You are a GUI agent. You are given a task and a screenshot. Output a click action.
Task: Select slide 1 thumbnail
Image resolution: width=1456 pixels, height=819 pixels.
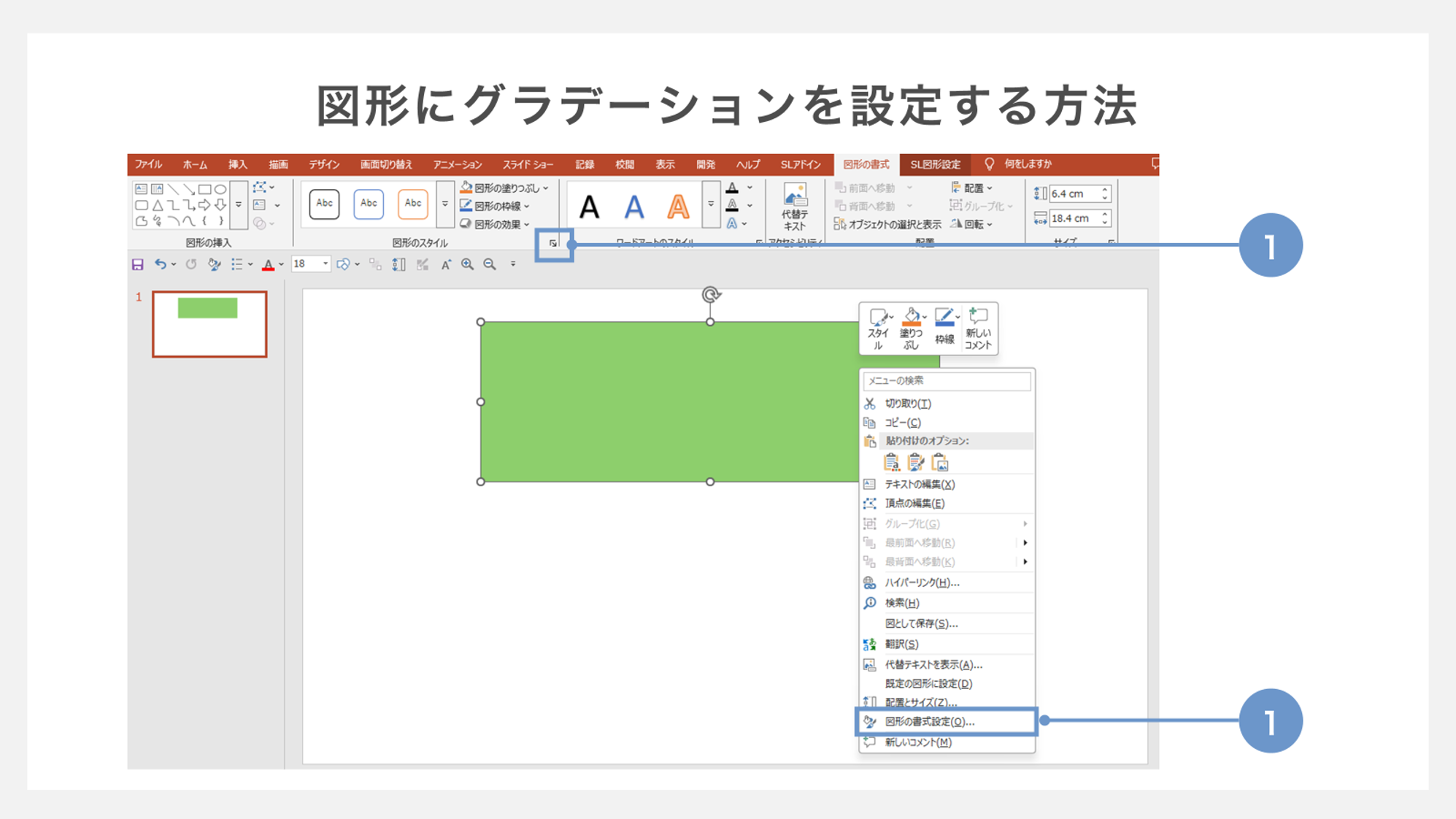click(x=209, y=324)
